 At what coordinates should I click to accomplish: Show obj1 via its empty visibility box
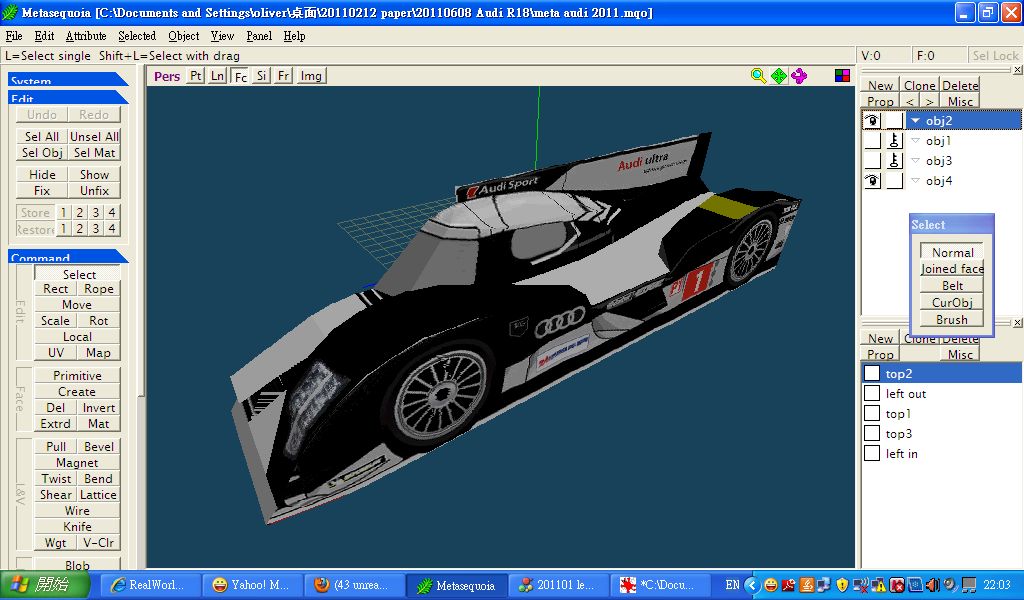[x=872, y=140]
